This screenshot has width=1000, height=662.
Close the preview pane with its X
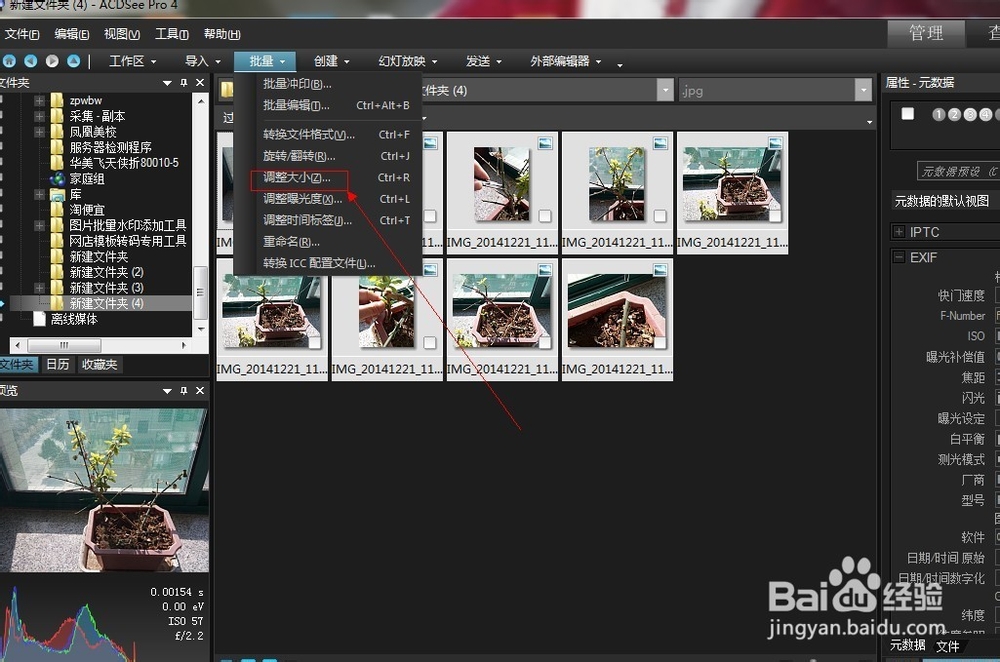[x=200, y=390]
